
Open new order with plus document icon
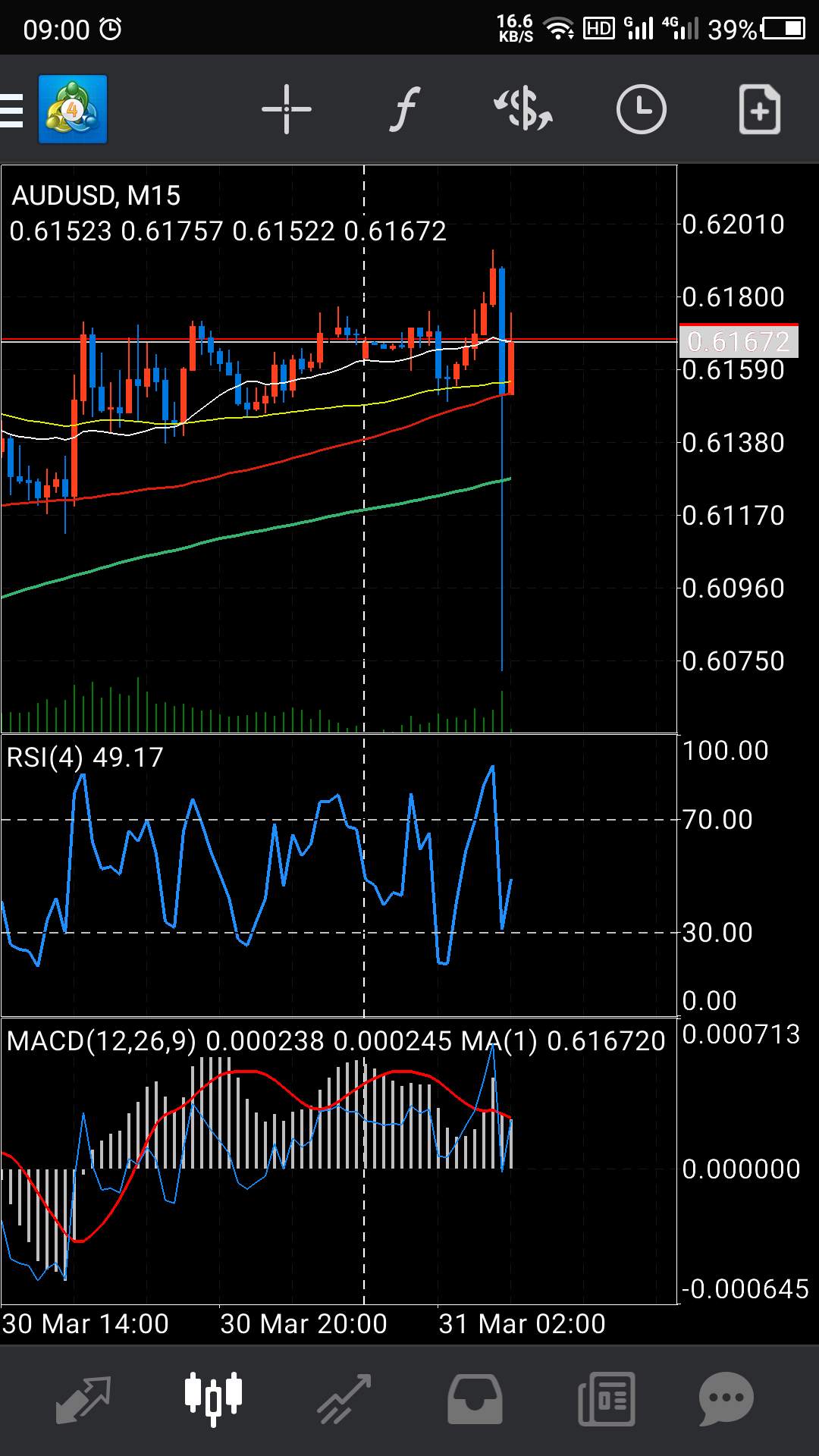[x=759, y=110]
